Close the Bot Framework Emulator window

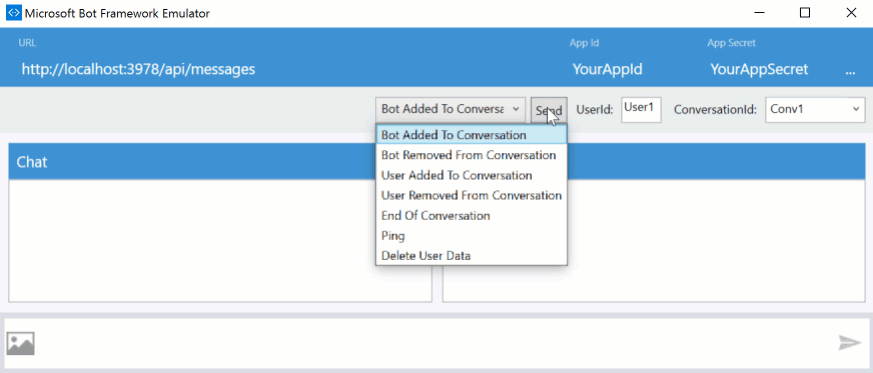tap(851, 13)
